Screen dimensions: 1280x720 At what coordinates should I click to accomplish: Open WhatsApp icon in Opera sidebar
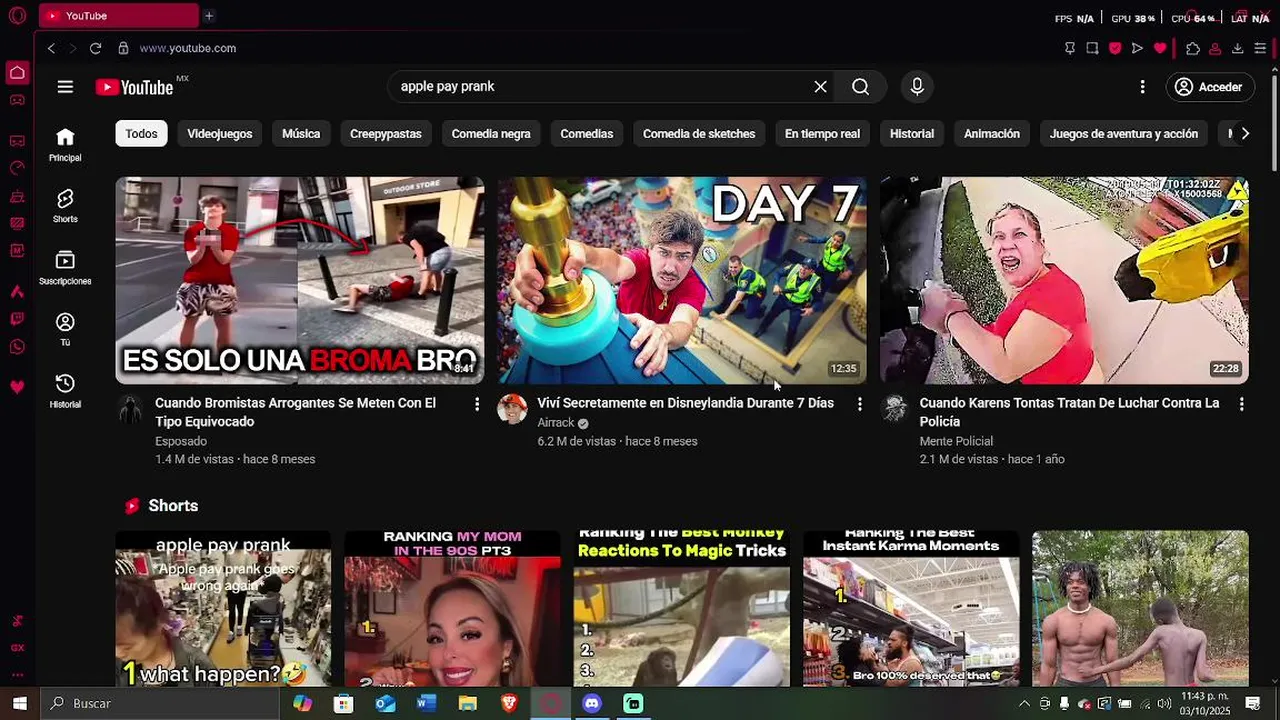17,347
